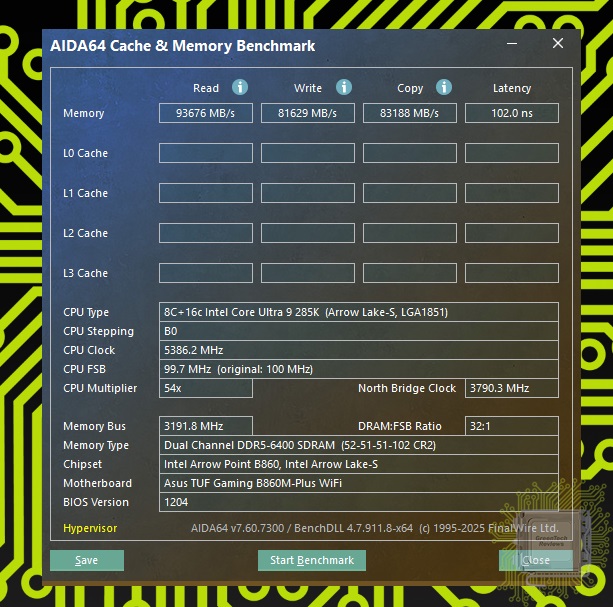Click the Save button
Screen dimensions: 613x607
pos(87,560)
